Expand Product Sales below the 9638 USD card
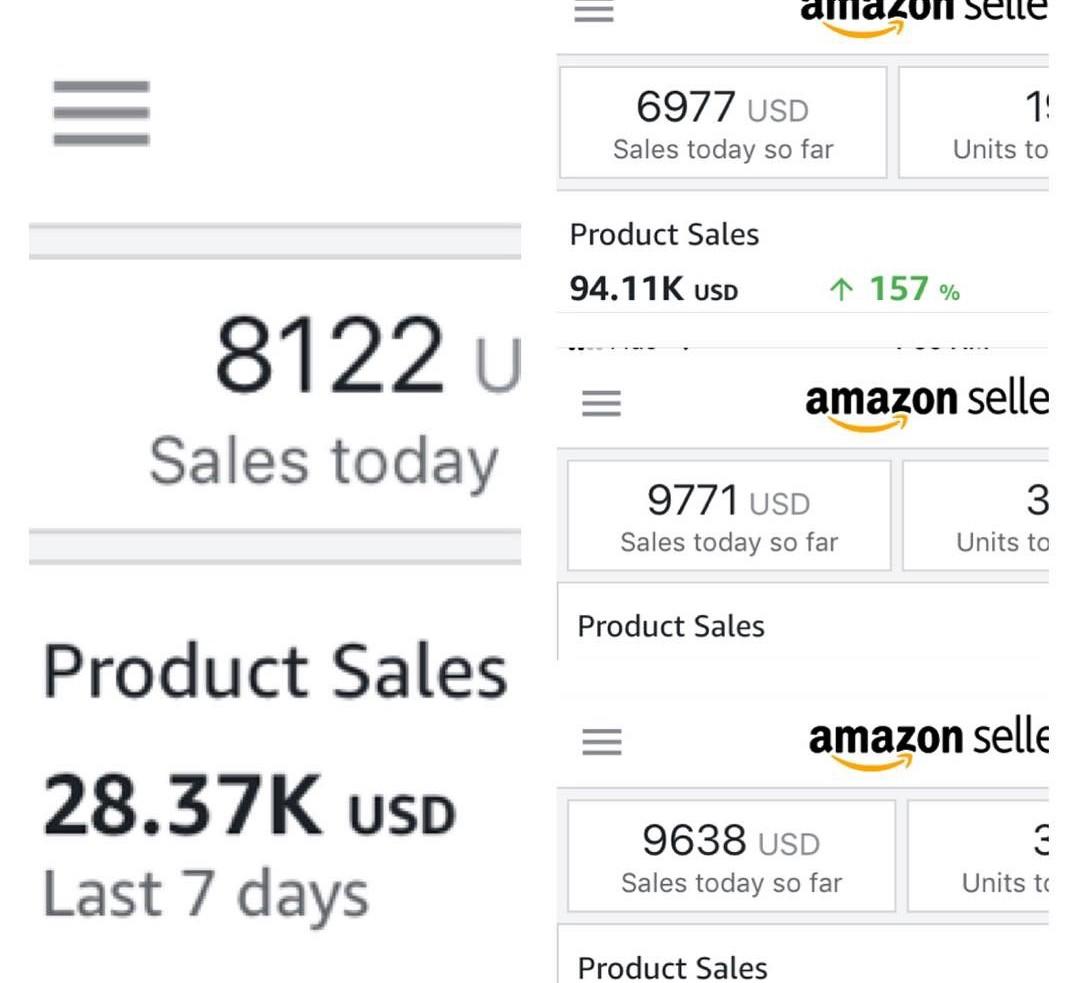1080x983 pixels. [672, 967]
